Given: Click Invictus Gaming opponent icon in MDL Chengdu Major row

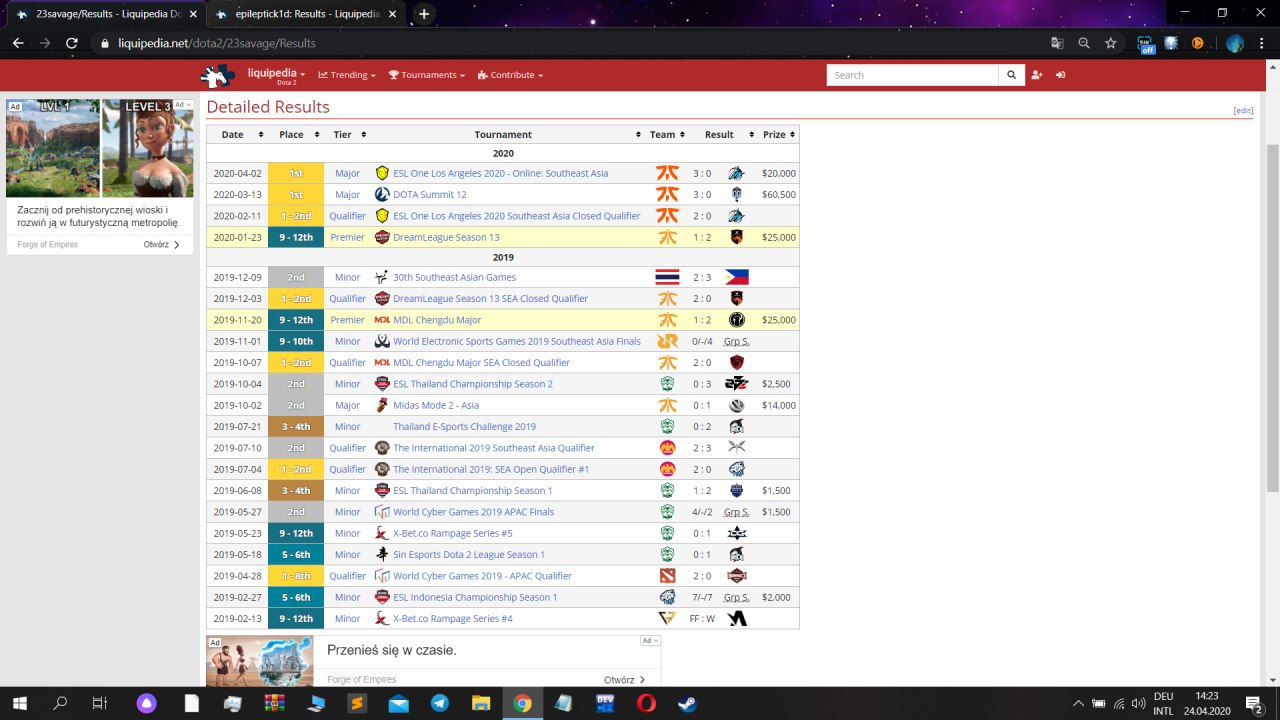Looking at the screenshot, I should point(737,320).
